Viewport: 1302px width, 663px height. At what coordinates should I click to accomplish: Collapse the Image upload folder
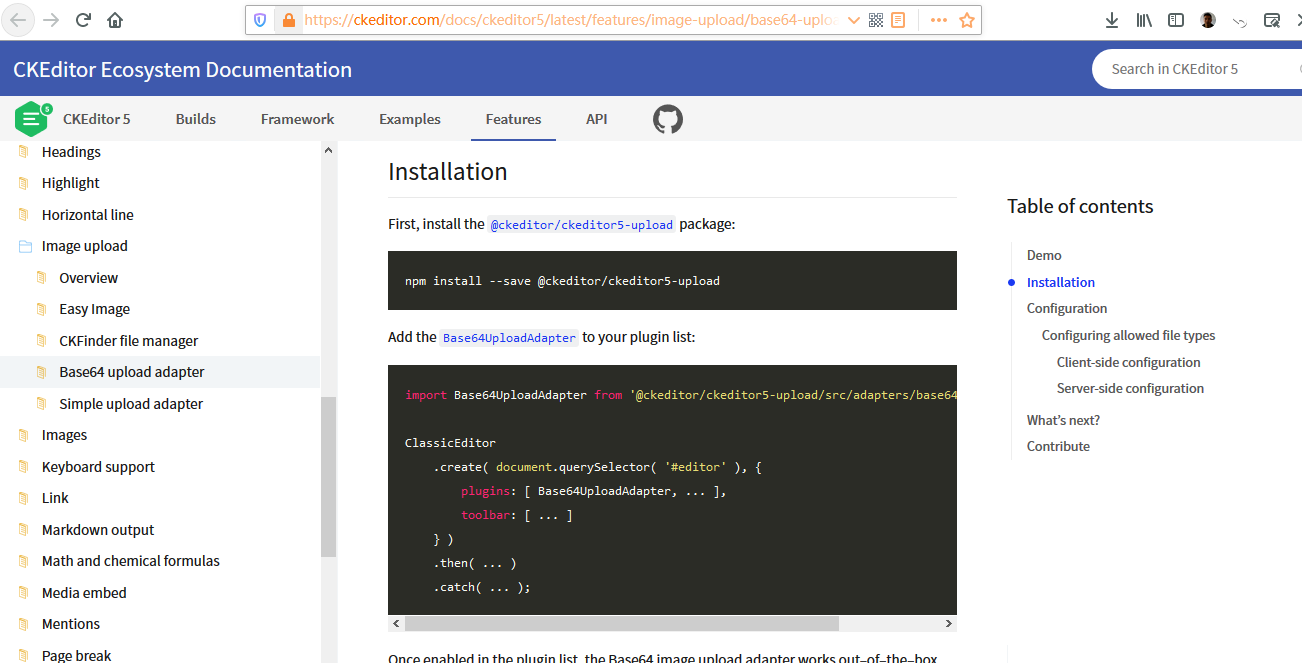pyautogui.click(x=85, y=246)
